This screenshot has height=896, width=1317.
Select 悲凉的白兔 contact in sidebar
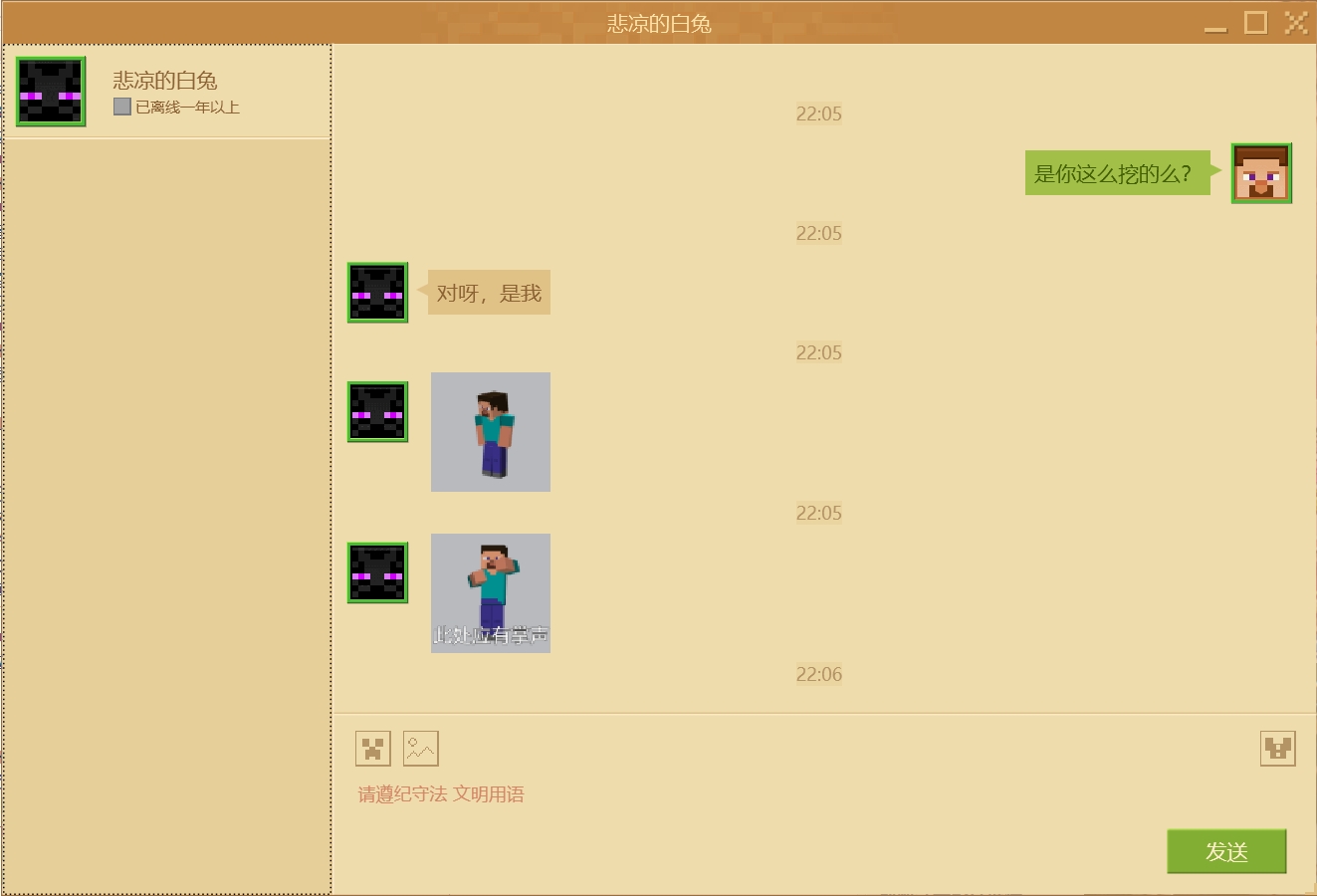coord(166,92)
